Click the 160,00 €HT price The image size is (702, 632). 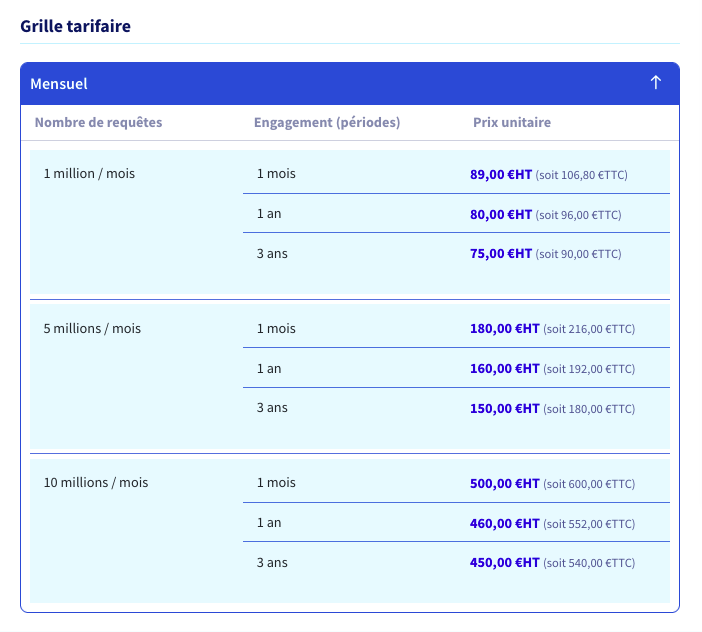(x=505, y=369)
